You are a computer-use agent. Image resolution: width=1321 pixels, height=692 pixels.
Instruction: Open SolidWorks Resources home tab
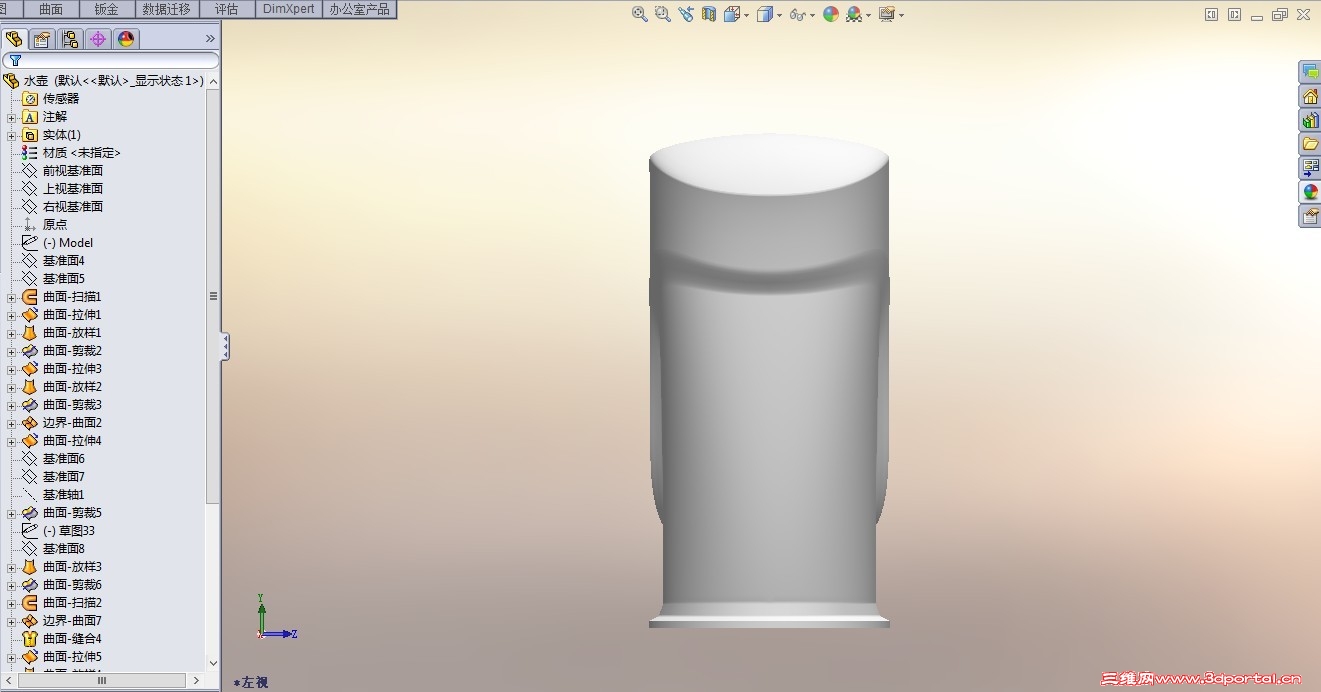(1310, 96)
